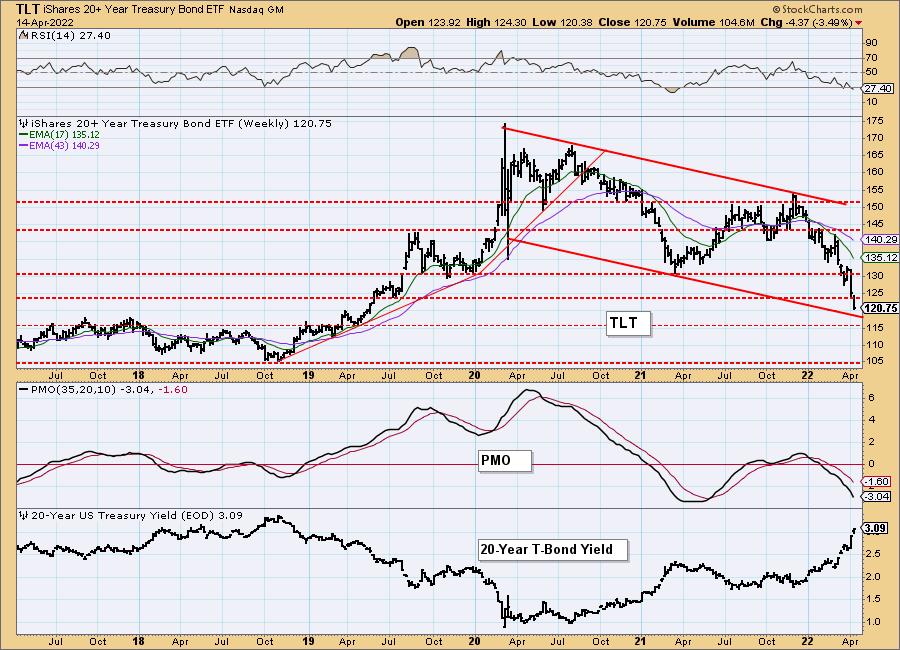Click the iShares ETF (Weekly) 120.75 panel label
The image size is (900, 650).
click(181, 123)
